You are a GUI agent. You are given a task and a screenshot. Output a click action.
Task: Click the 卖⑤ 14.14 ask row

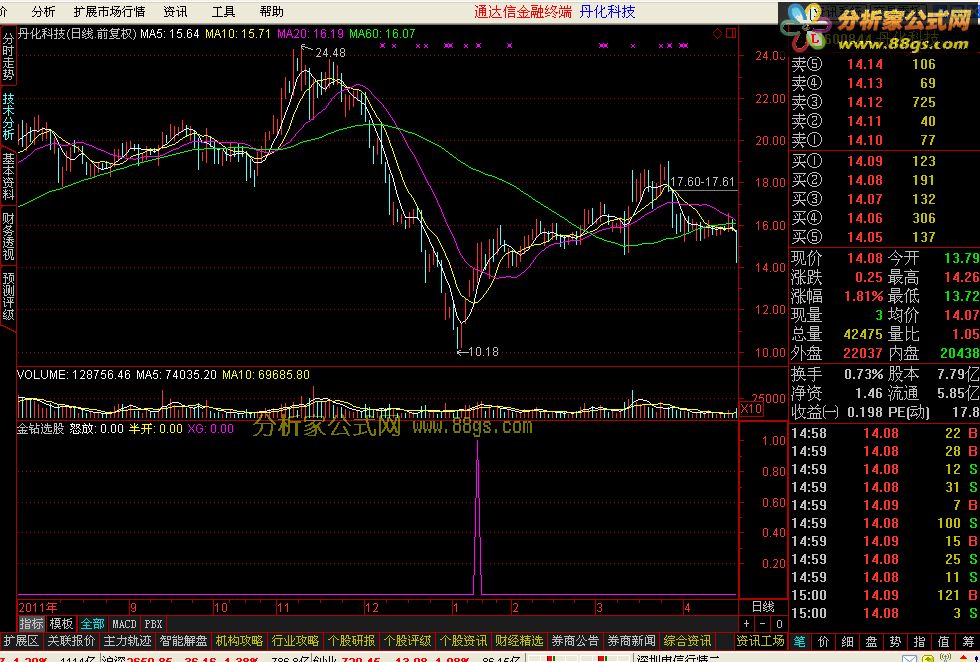884,64
